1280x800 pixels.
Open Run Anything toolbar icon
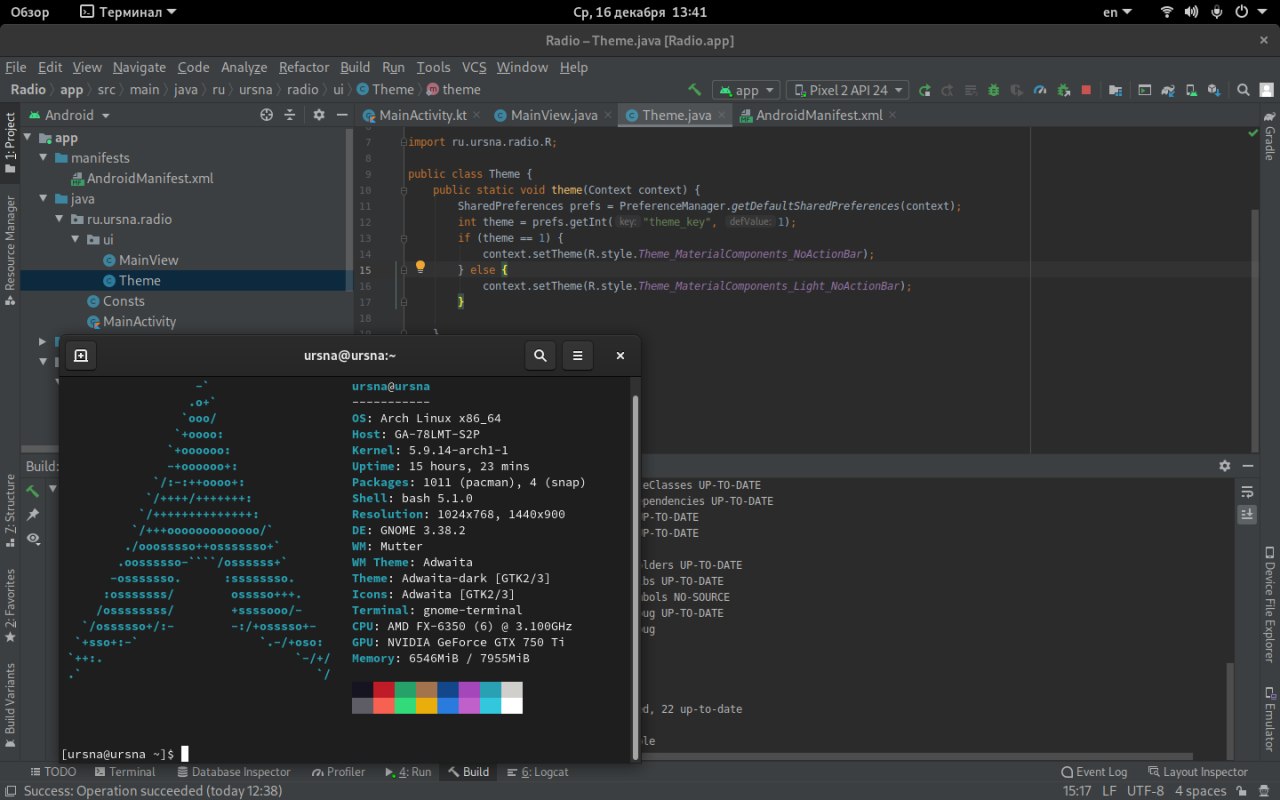pyautogui.click(x=1145, y=90)
